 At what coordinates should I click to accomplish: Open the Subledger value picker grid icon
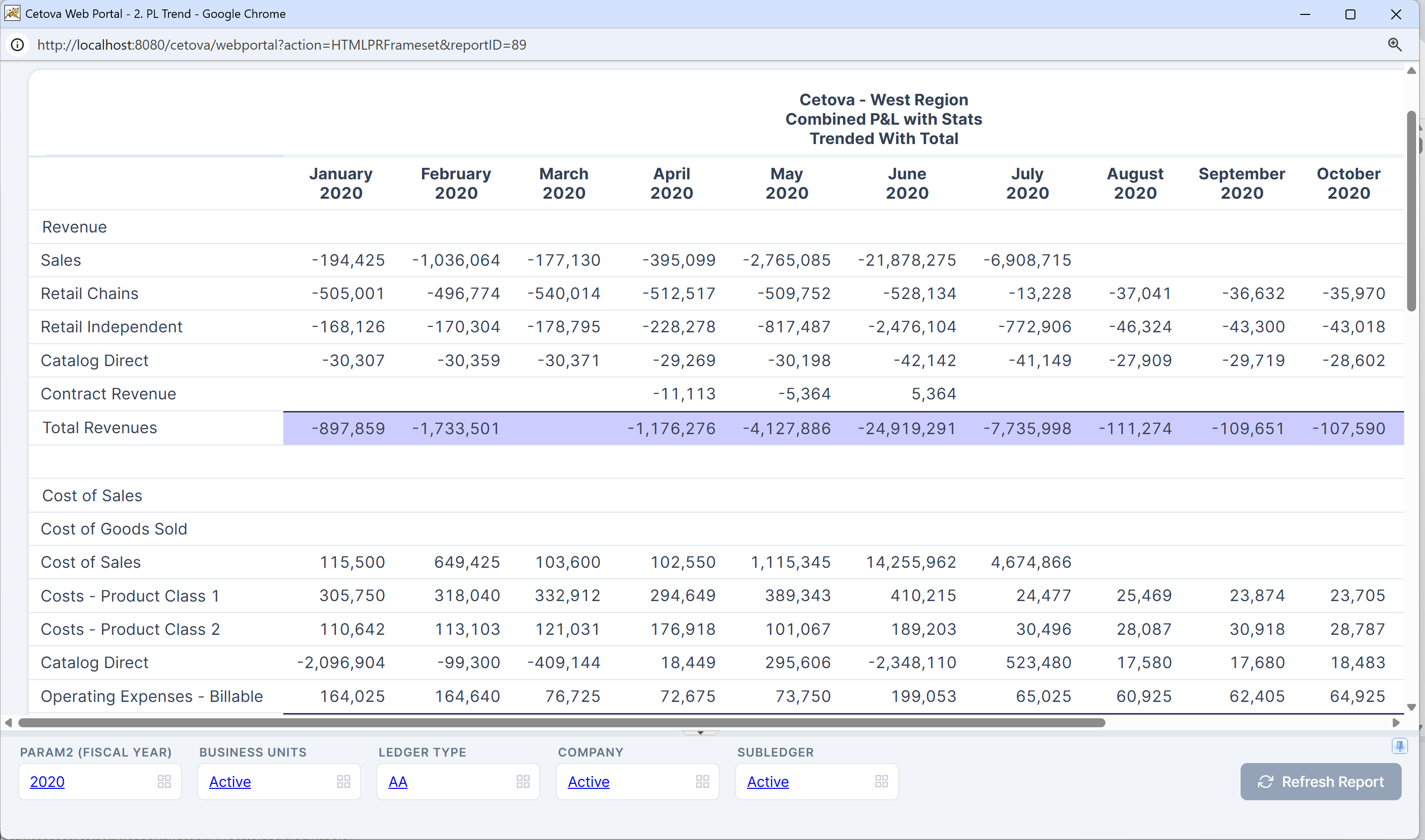881,781
